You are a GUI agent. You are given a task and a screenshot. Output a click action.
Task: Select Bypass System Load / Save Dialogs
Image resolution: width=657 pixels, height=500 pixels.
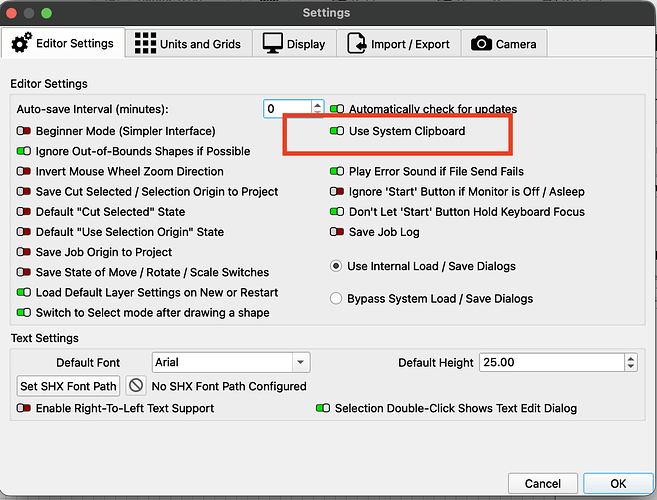coord(336,298)
